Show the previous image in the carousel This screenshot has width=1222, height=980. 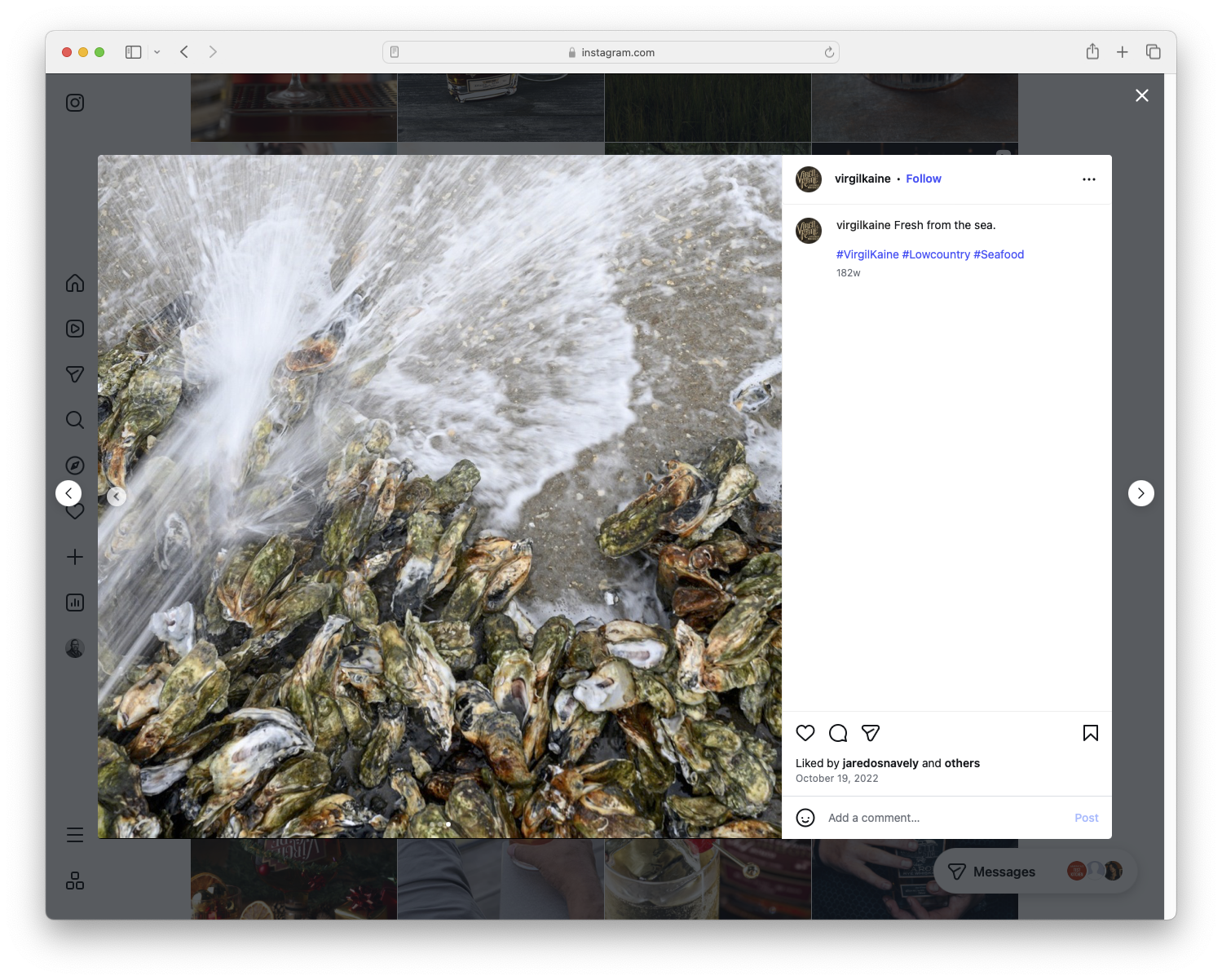[x=117, y=496]
